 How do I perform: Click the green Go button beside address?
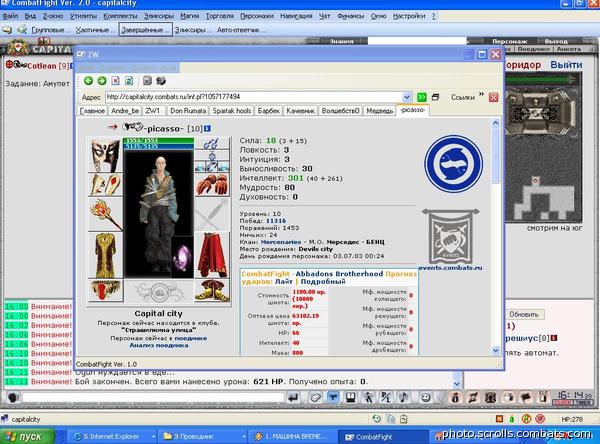click(x=421, y=97)
